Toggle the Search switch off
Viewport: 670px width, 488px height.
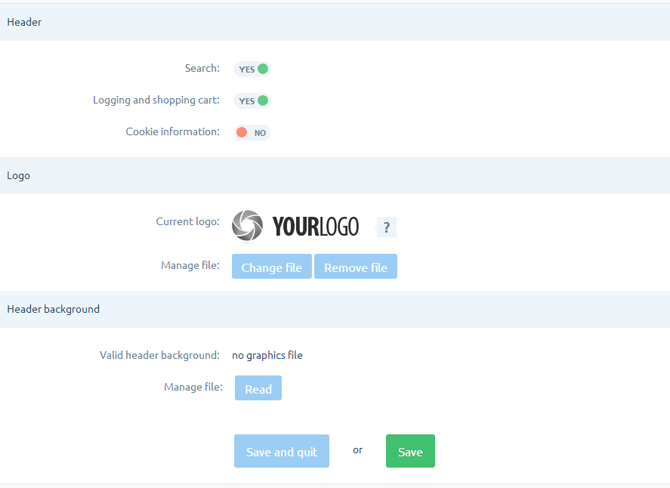[252, 69]
